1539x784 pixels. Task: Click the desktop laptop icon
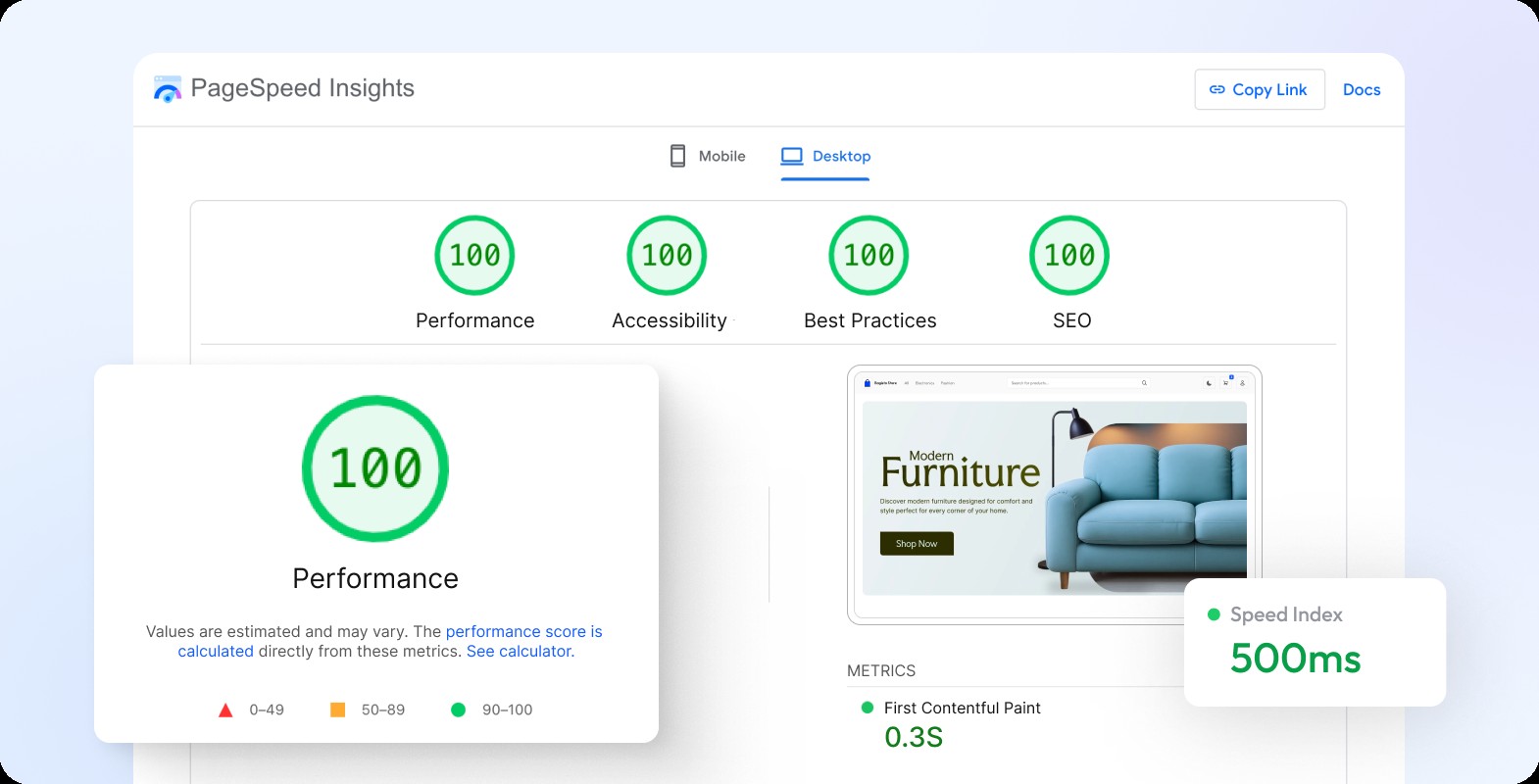[792, 156]
